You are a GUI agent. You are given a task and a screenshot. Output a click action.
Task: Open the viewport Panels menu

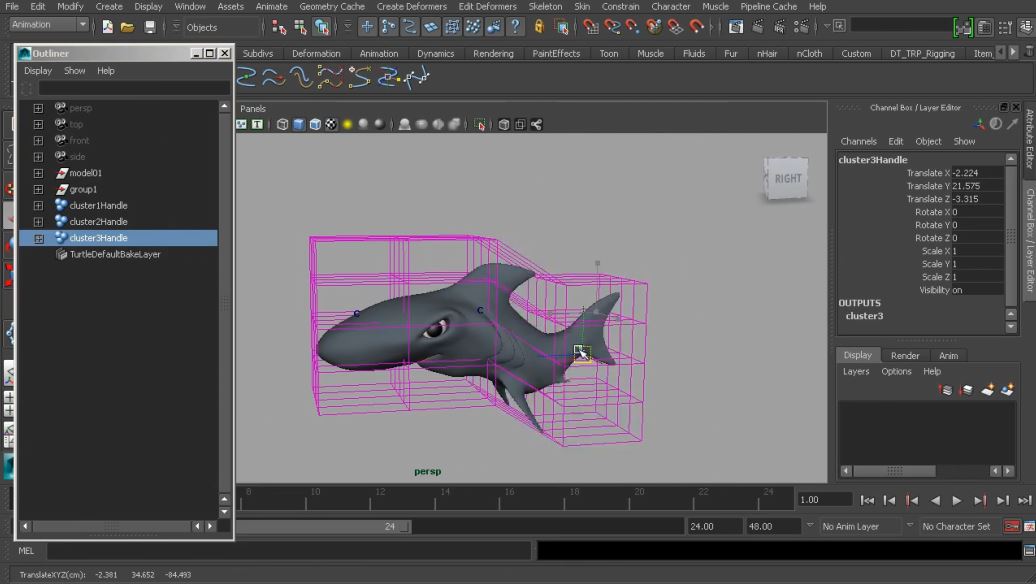pos(253,109)
